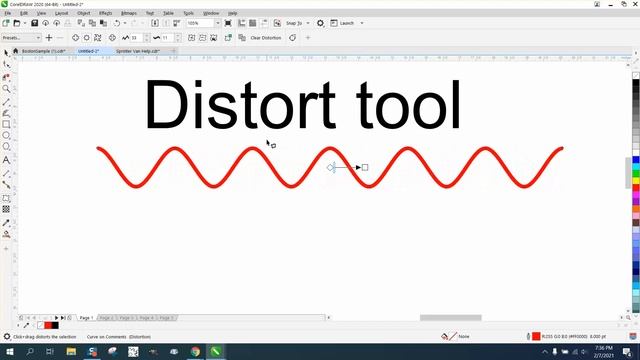Toggle Smooth distortion option

click(x=202, y=38)
